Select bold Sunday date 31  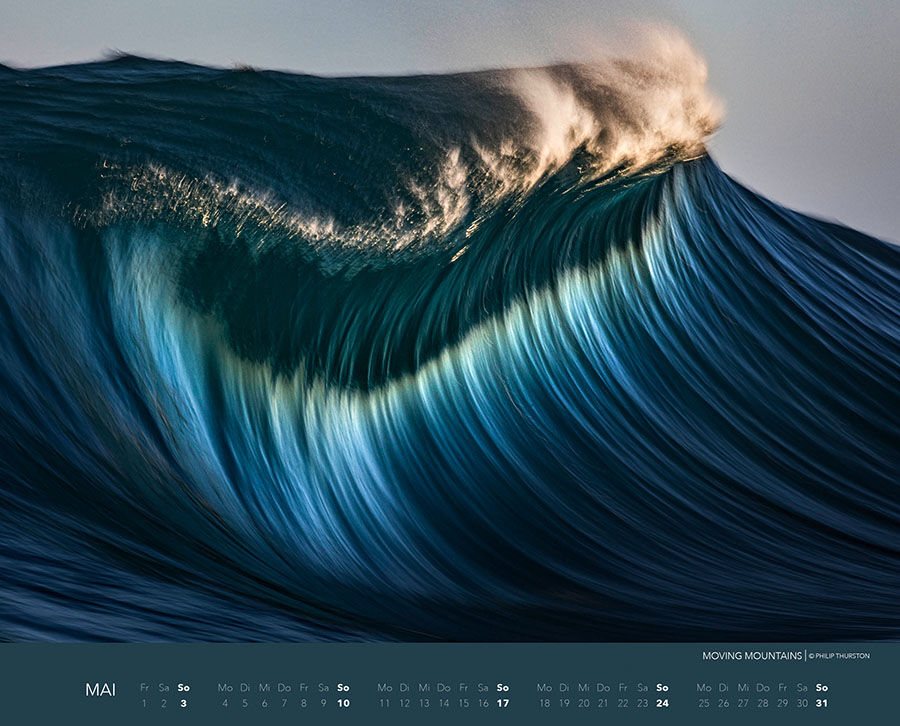click(822, 703)
